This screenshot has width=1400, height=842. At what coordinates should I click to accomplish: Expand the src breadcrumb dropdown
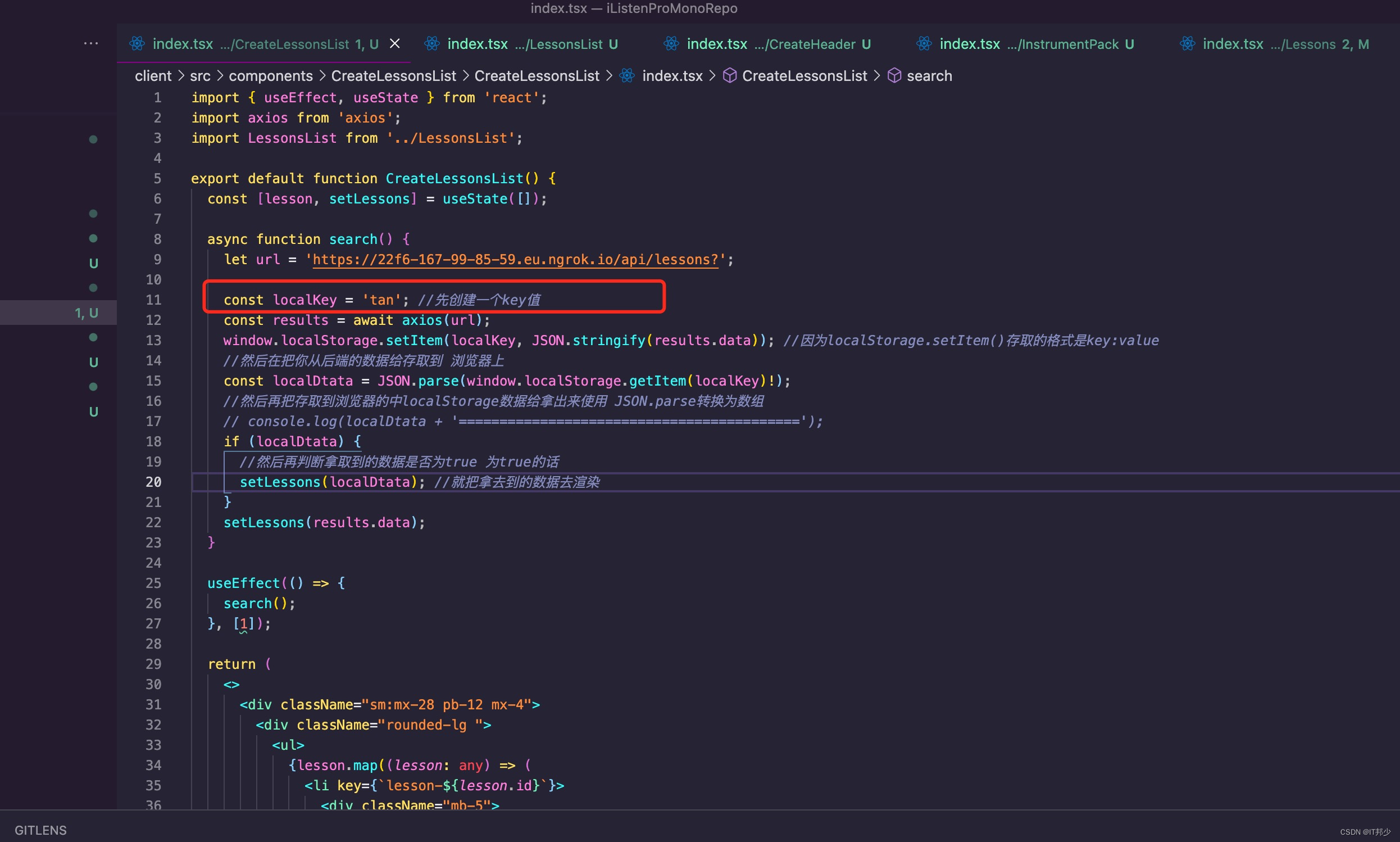click(199, 75)
